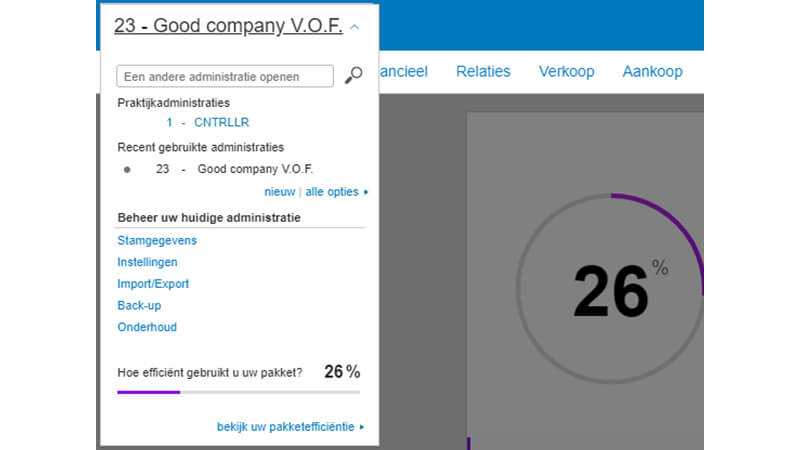Viewport: 800px width, 450px height.
Task: Open the Aankoop menu
Action: point(652,71)
